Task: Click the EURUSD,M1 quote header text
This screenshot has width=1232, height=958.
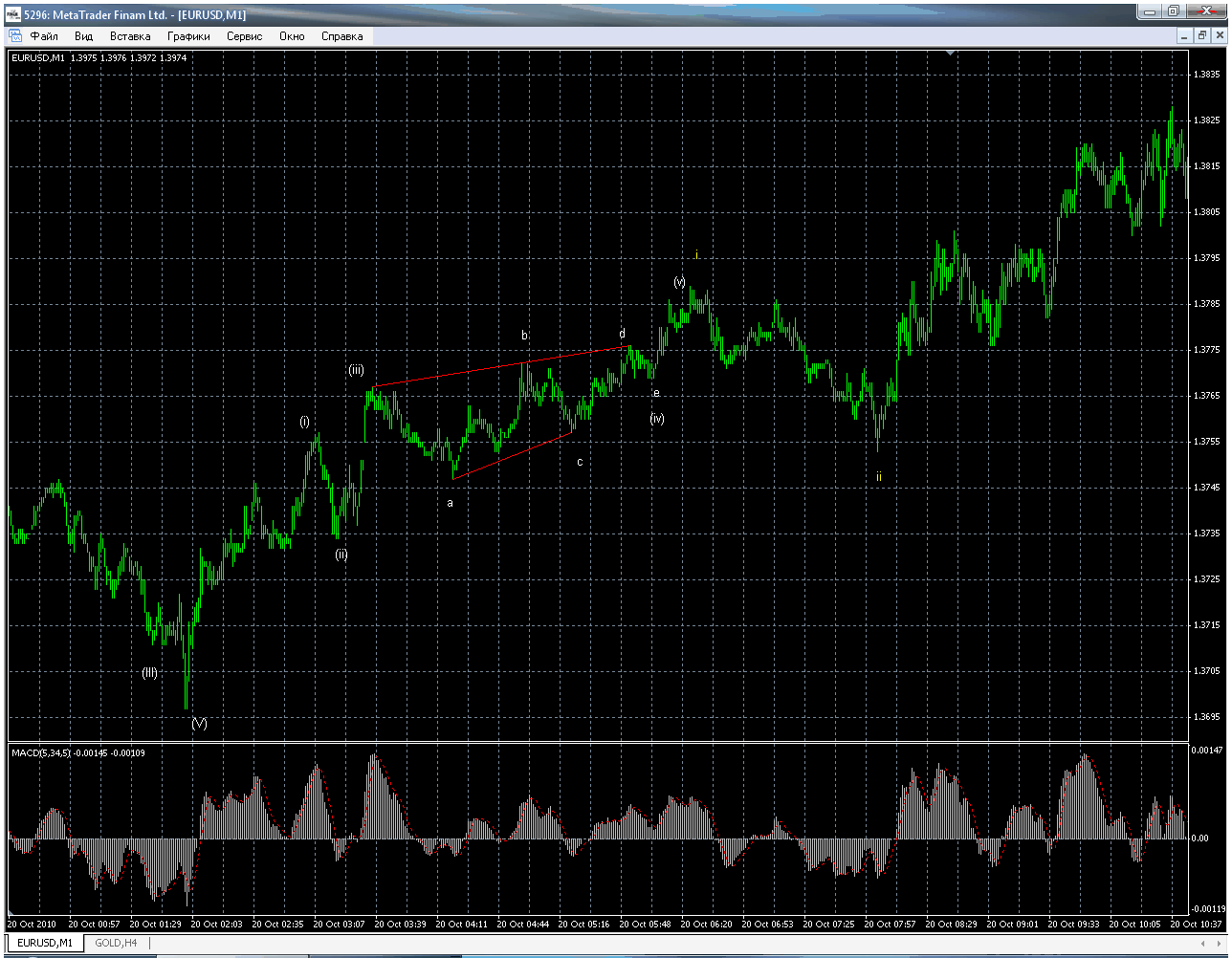Action: click(99, 58)
